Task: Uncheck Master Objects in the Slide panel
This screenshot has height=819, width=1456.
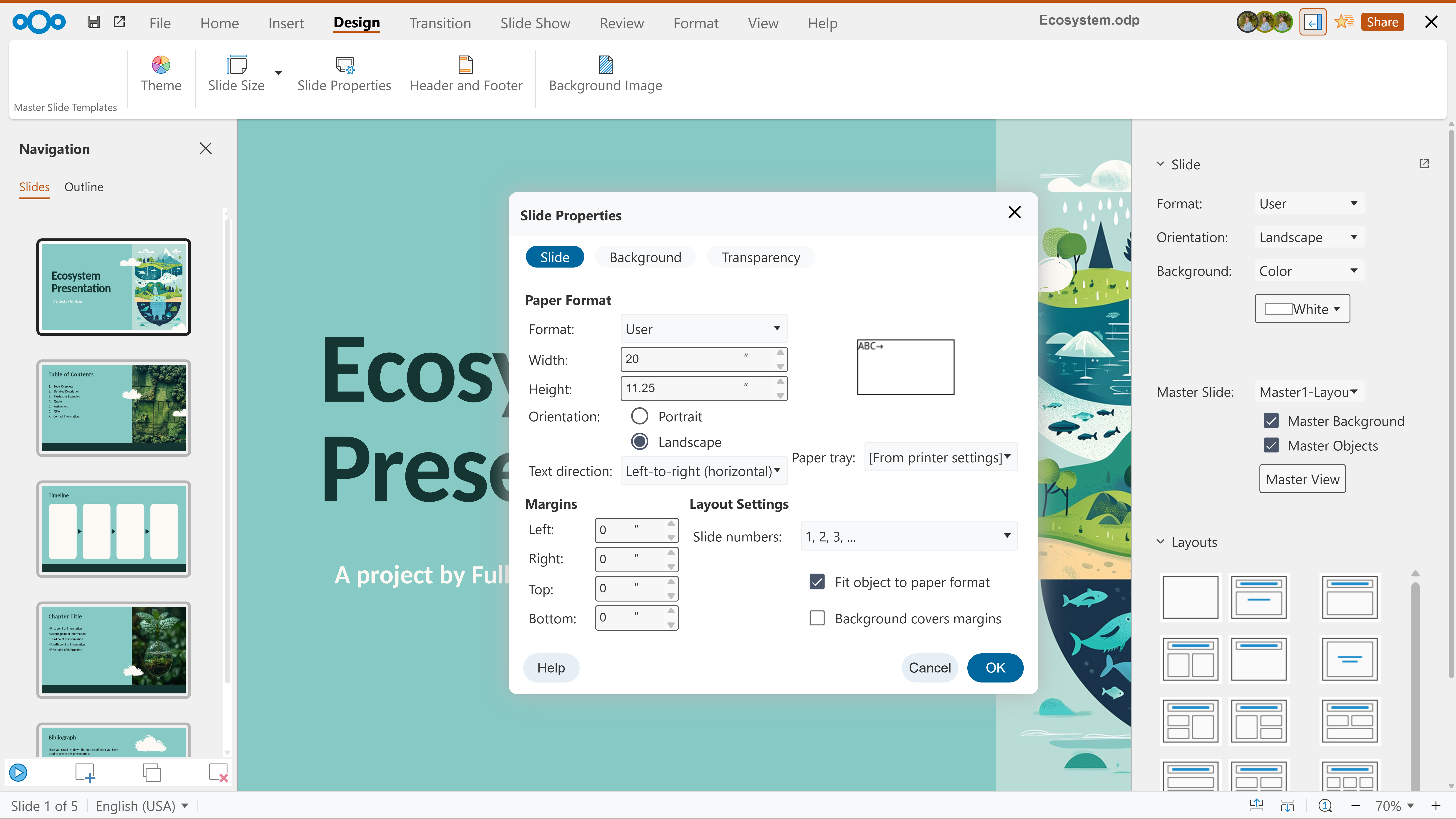Action: coord(1271,445)
